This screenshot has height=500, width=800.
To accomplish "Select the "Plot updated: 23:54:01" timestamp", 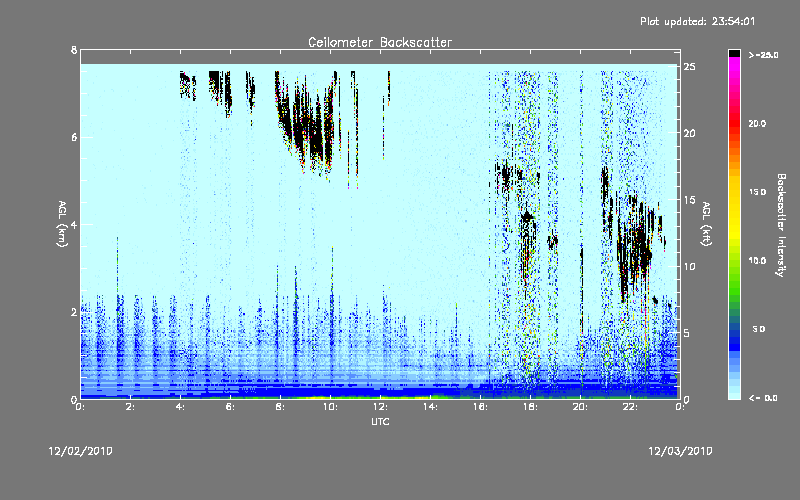I will 697,21.
